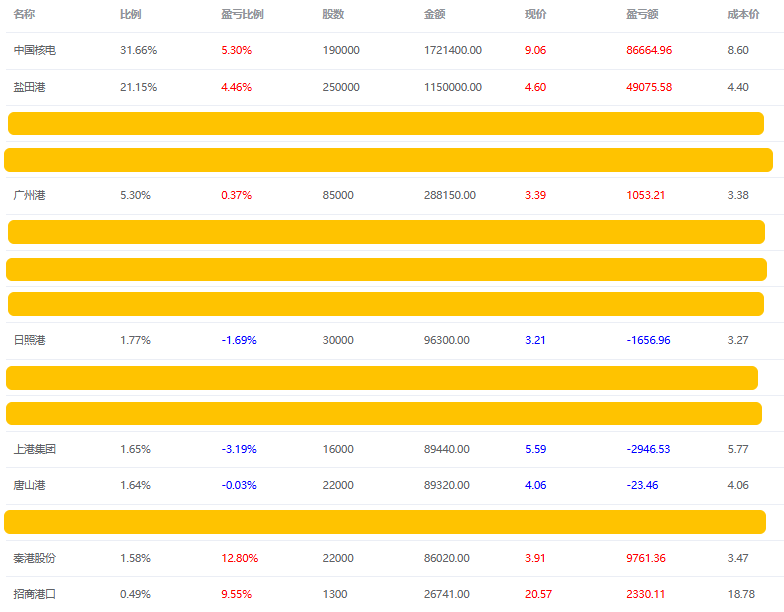Click the 4.46% profit ratio
Screen dimensions: 784x612
click(236, 88)
